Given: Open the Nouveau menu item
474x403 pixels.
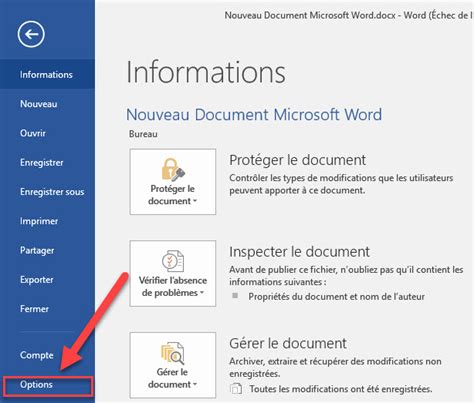Looking at the screenshot, I should click(47, 104).
